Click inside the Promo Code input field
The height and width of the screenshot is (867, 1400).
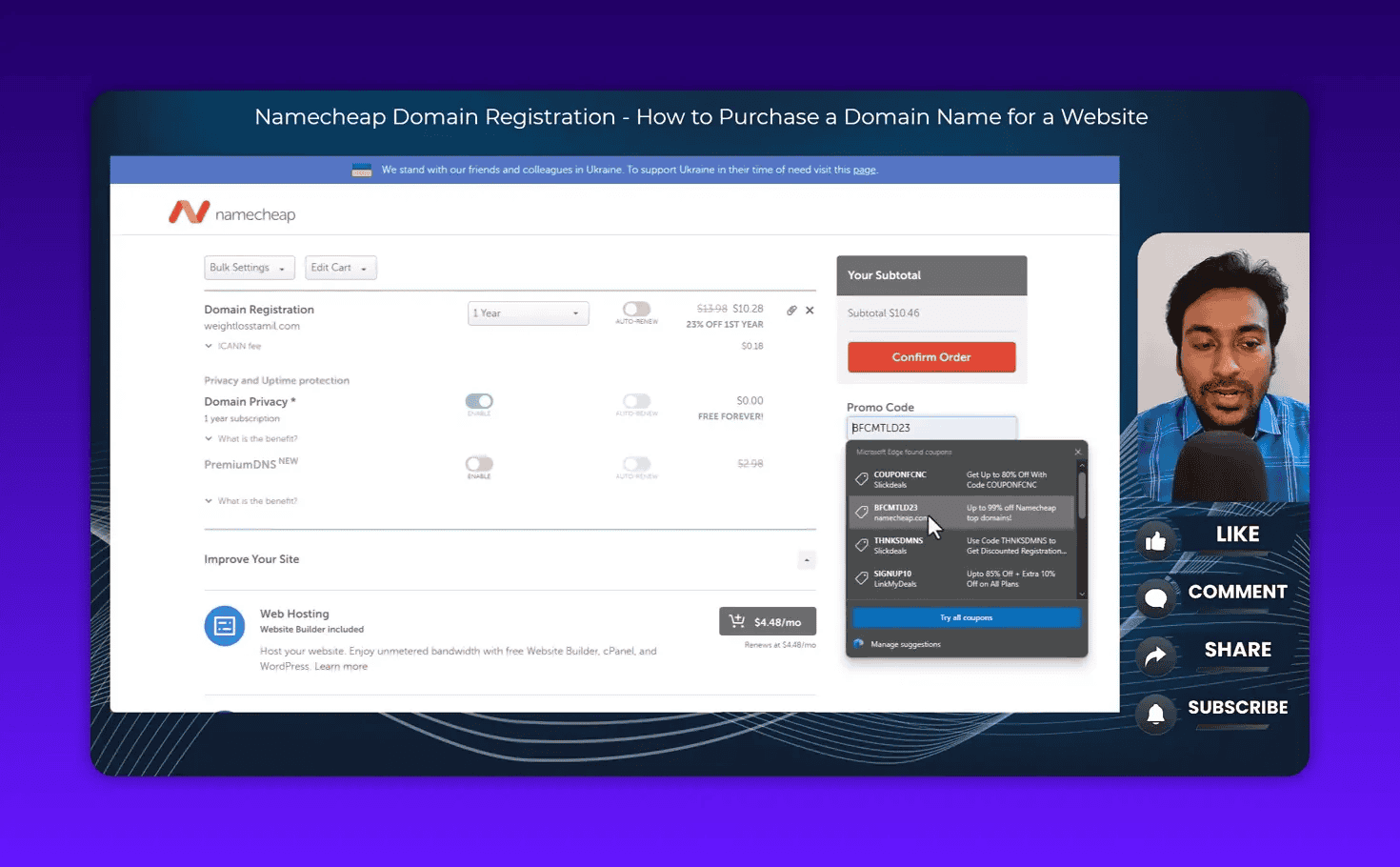(930, 427)
